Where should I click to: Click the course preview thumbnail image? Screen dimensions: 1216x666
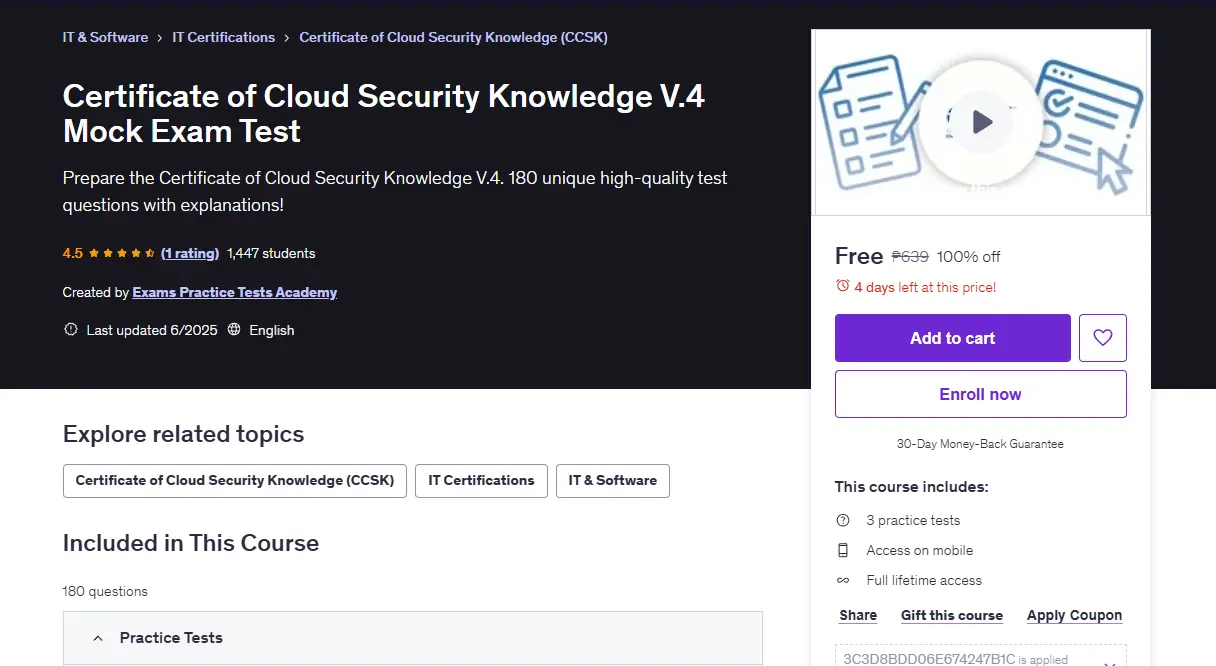coord(981,122)
